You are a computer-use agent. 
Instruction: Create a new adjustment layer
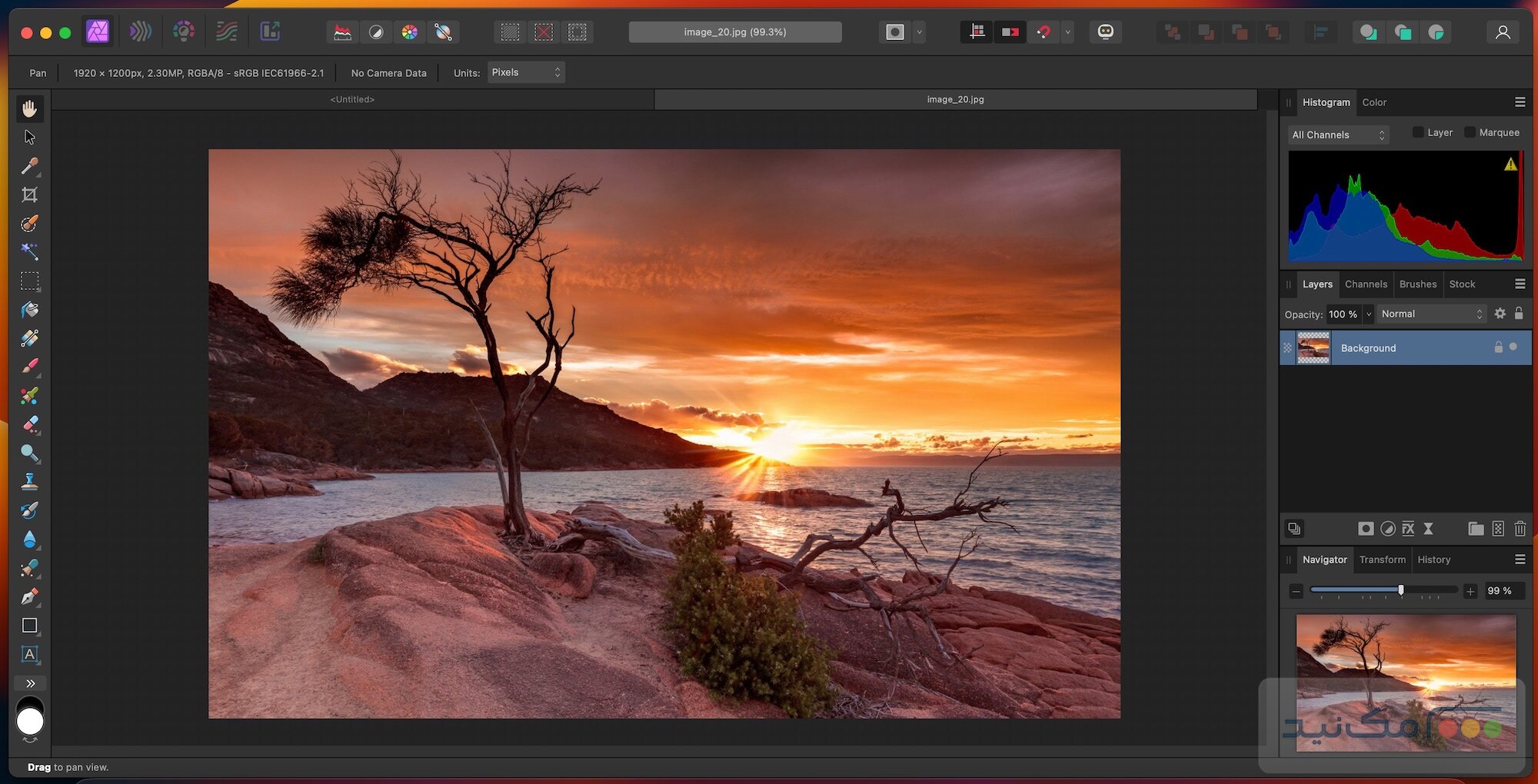[1388, 529]
